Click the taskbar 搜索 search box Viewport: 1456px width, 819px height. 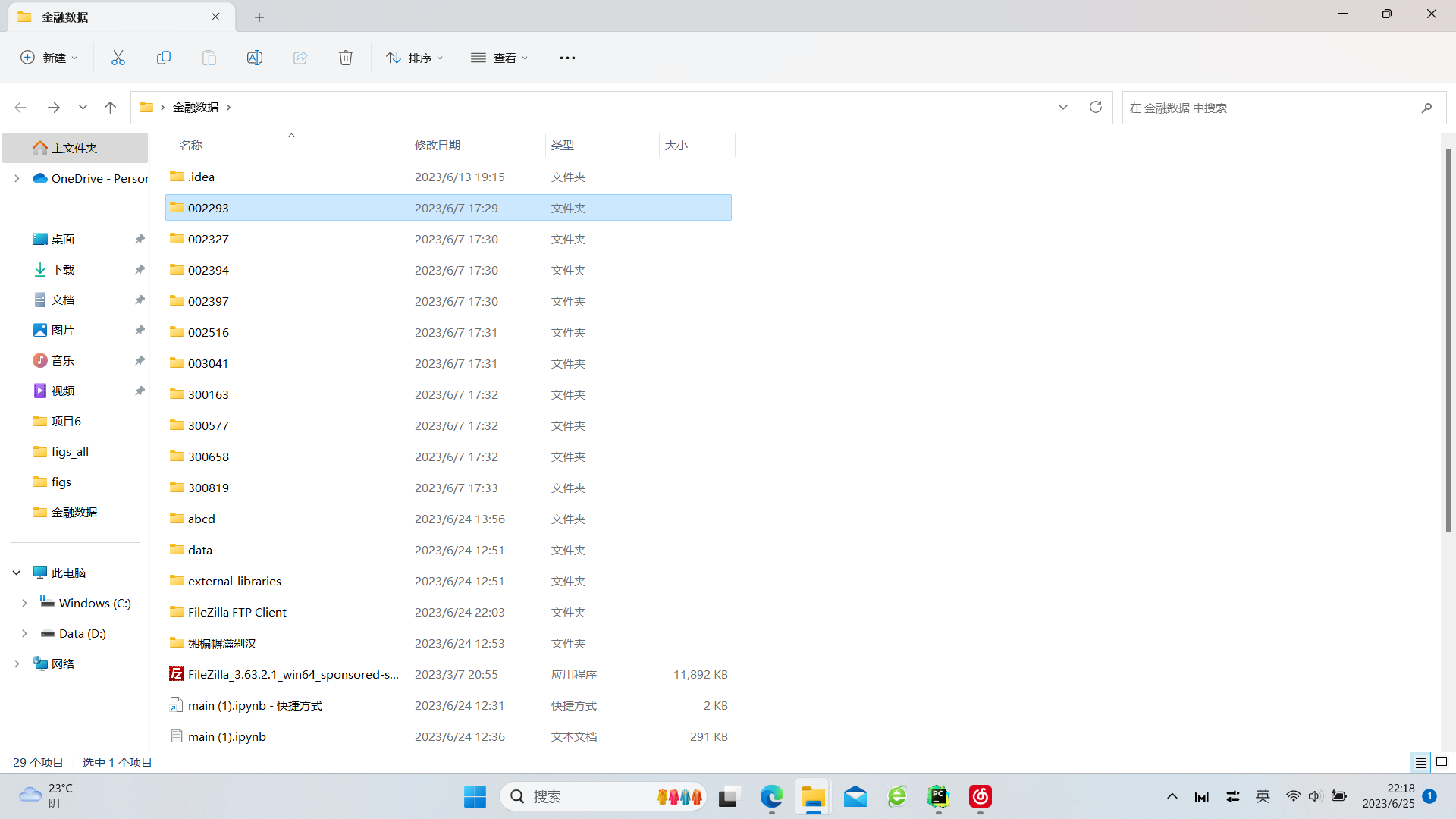tap(603, 796)
